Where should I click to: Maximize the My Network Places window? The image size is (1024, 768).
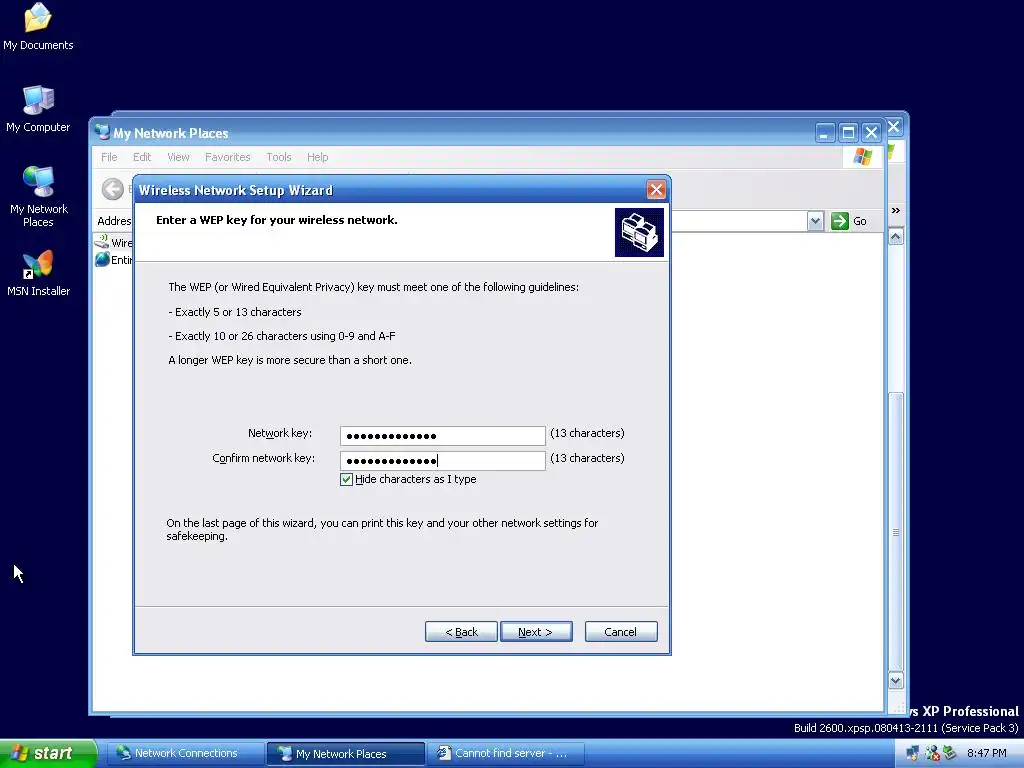848,133
